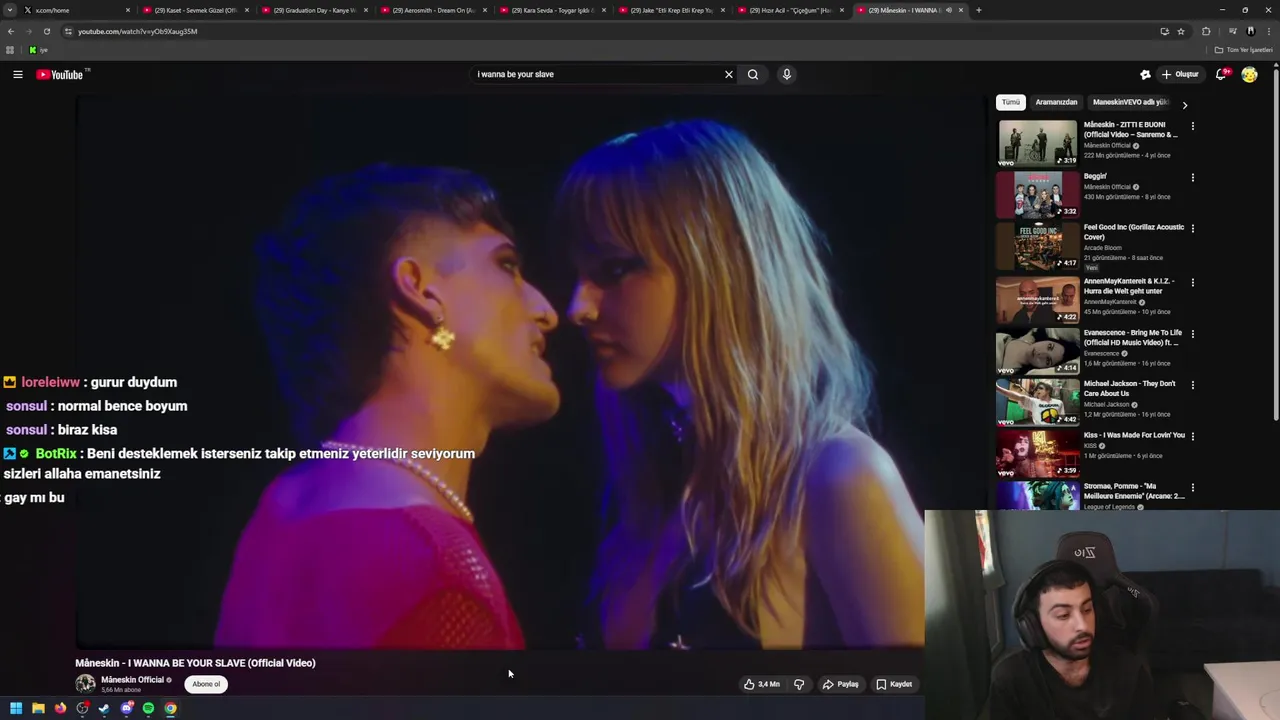Clear the search box with X icon
This screenshot has width=1280, height=720.
point(729,74)
